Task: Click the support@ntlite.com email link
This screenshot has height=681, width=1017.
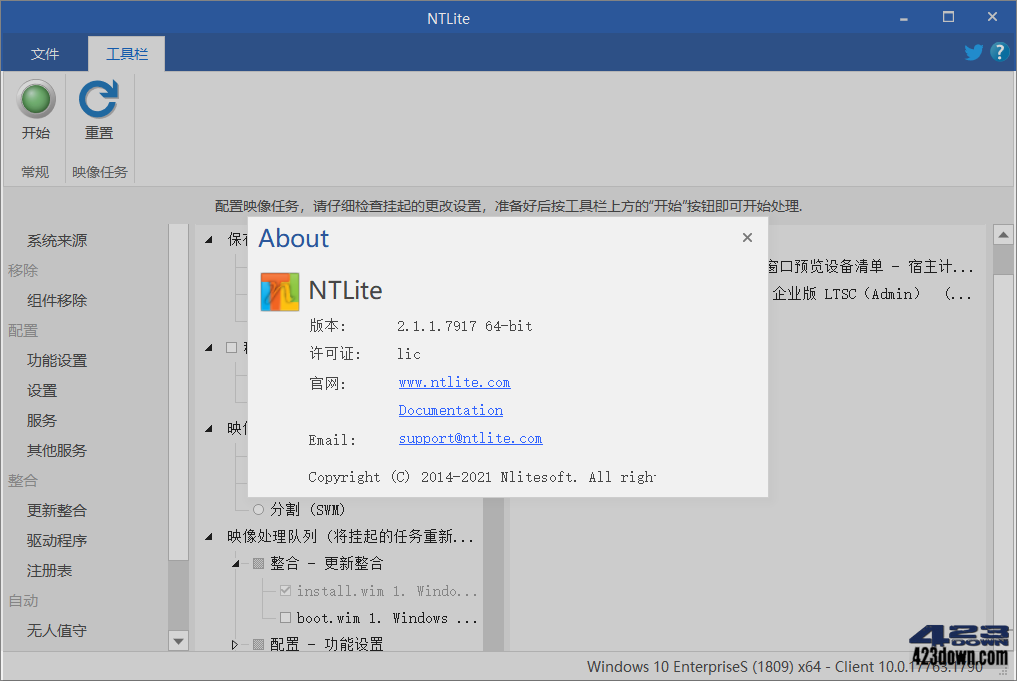Action: pyautogui.click(x=470, y=438)
